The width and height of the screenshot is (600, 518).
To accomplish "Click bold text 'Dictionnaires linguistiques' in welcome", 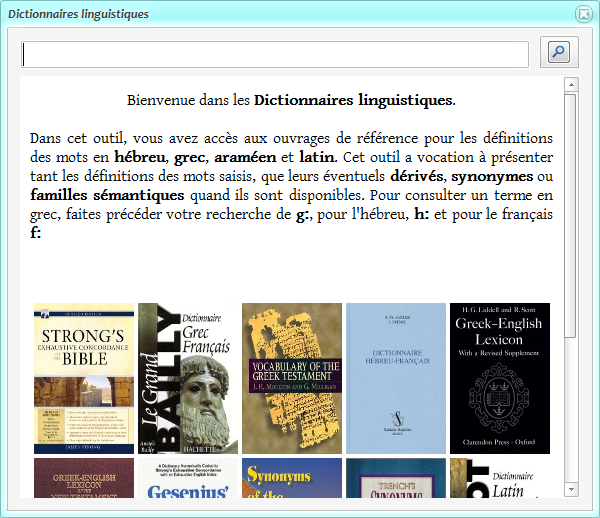I will (x=354, y=100).
